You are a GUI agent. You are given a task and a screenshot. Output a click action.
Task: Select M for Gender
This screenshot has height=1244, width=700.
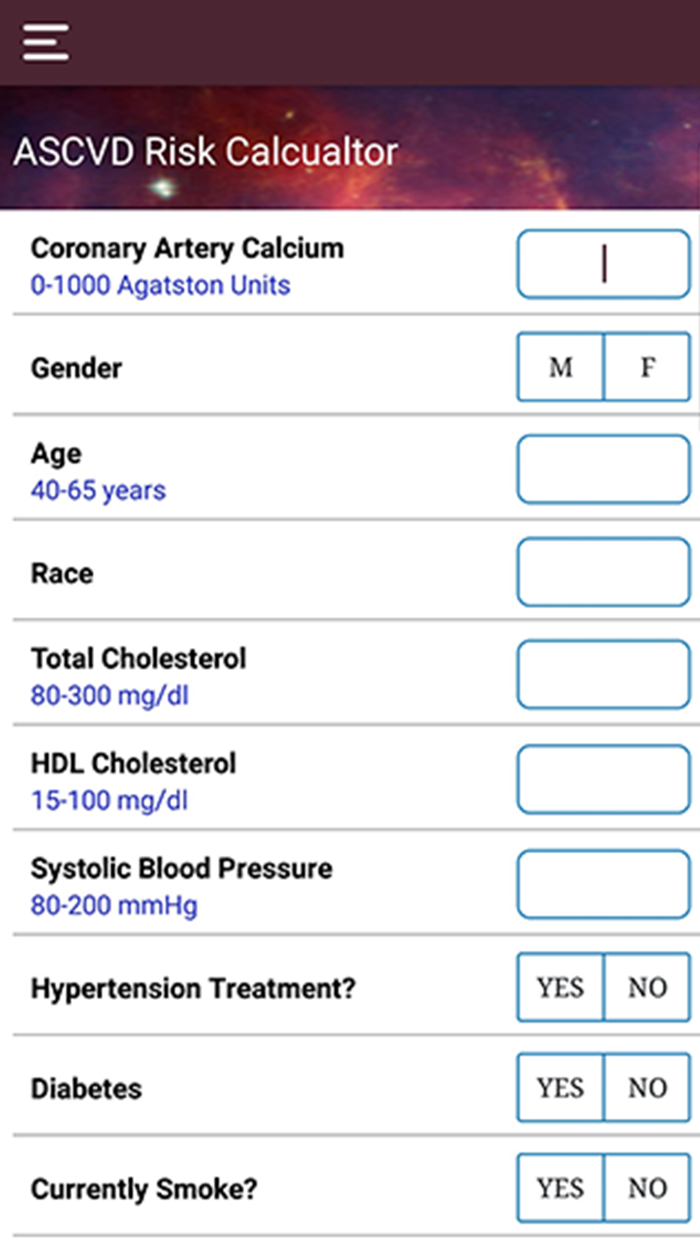point(560,368)
